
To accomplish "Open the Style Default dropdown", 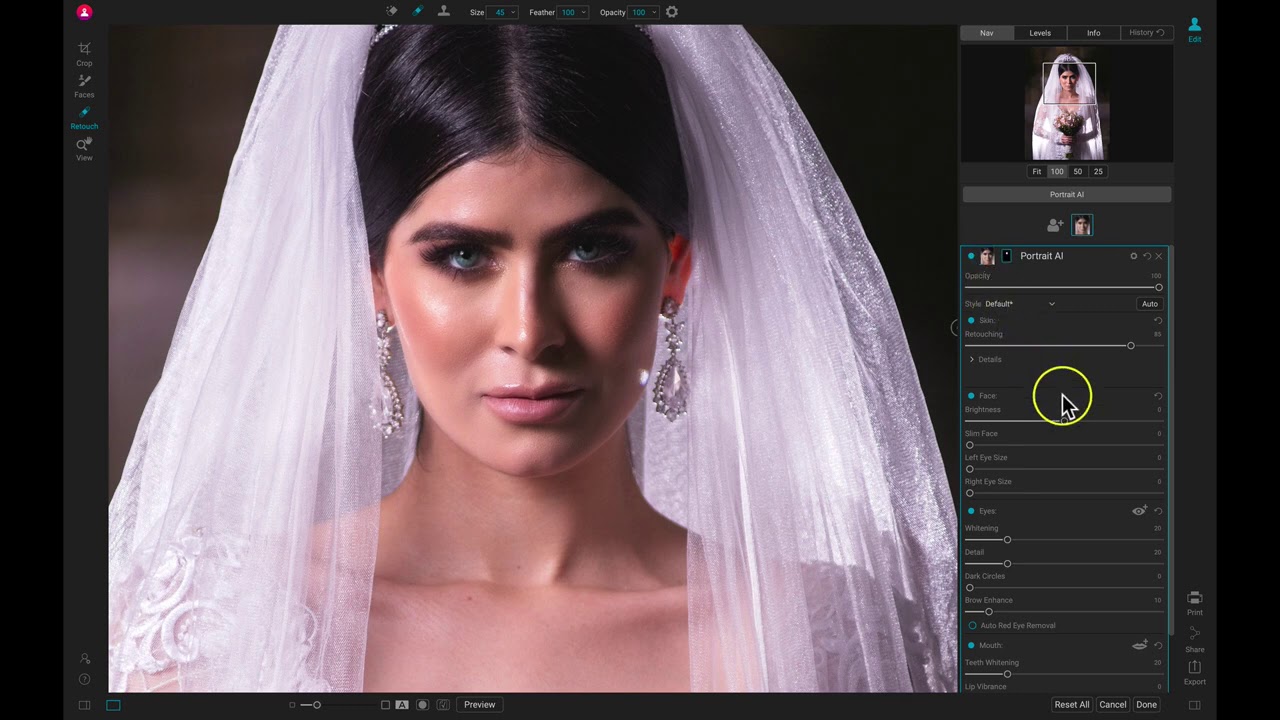I will [1019, 304].
